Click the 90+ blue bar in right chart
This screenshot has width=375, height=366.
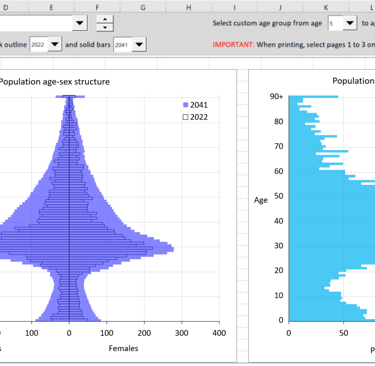click(313, 97)
